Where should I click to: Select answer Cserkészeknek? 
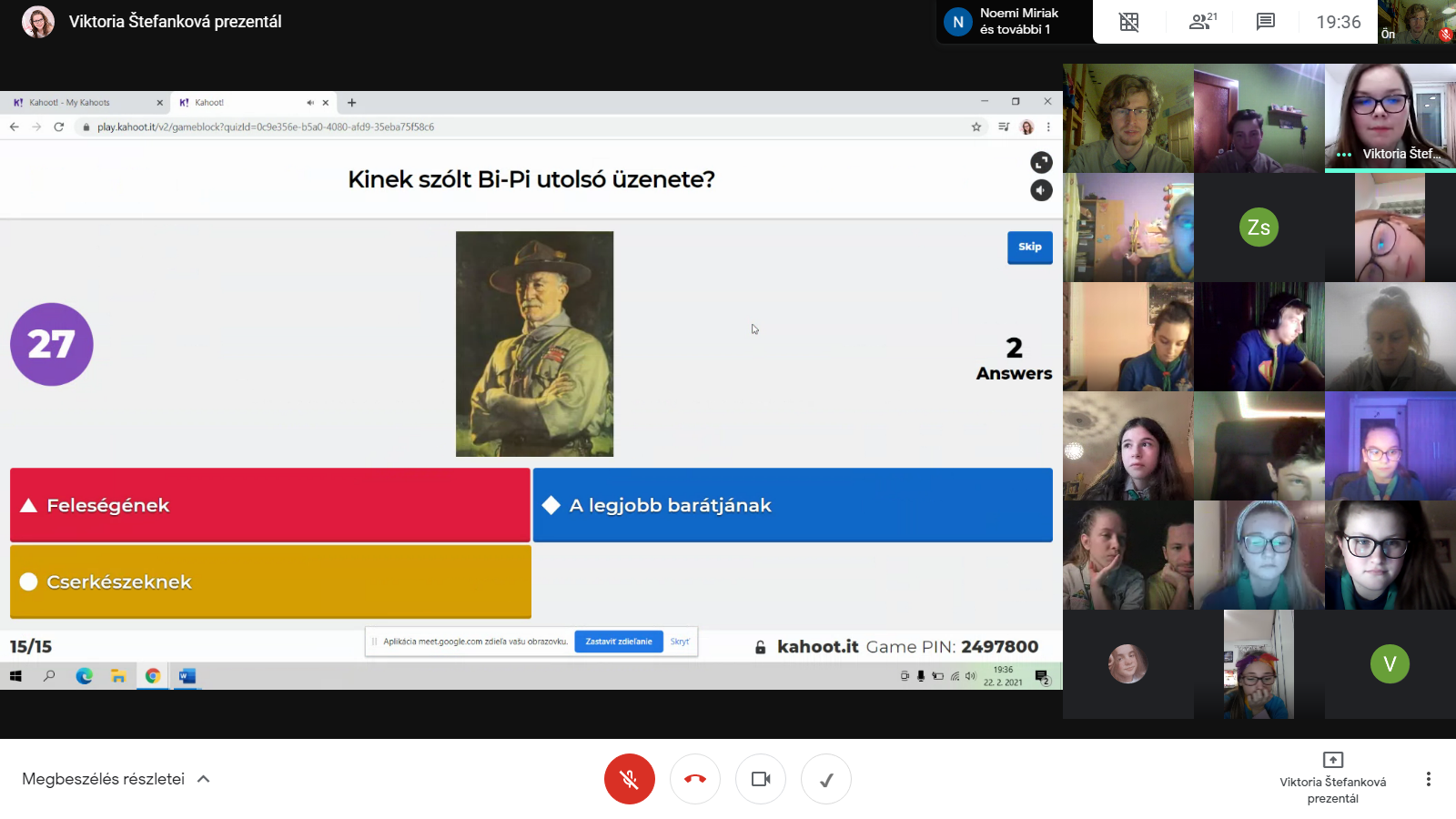270,581
